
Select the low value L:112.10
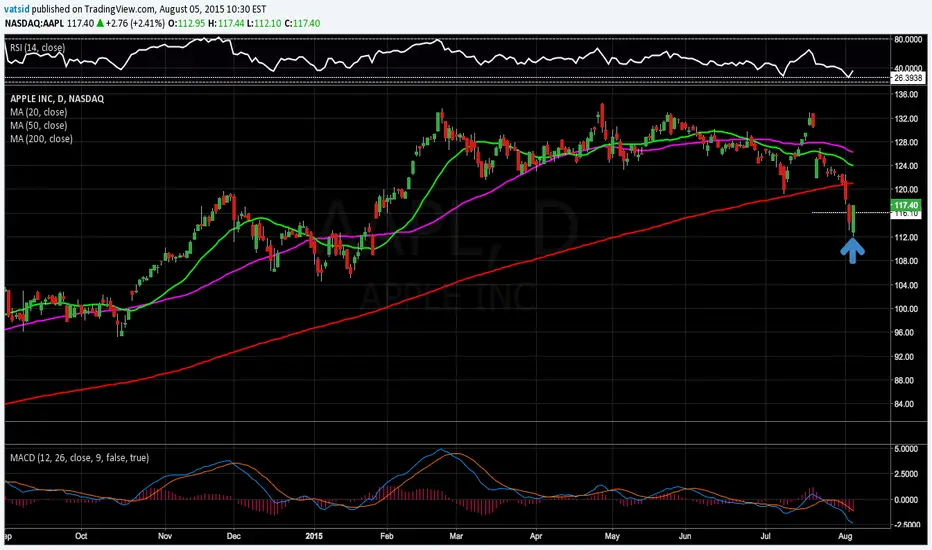point(264,24)
